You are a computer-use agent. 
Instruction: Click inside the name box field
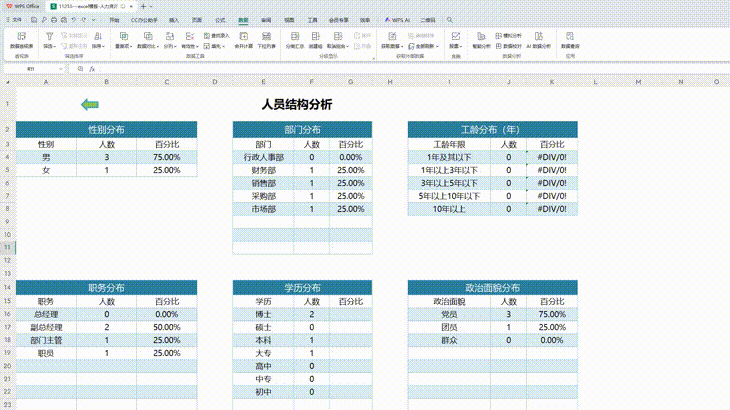[31, 69]
